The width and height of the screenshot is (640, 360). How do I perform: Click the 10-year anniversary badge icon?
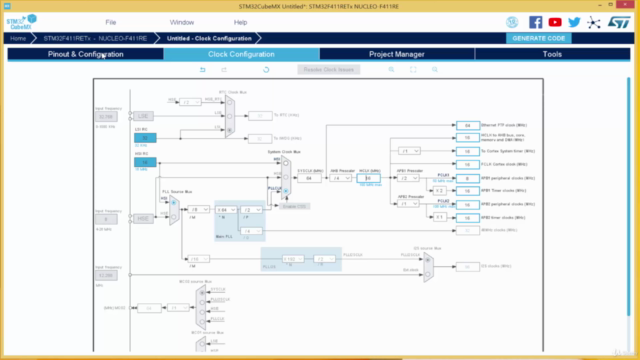click(x=512, y=22)
